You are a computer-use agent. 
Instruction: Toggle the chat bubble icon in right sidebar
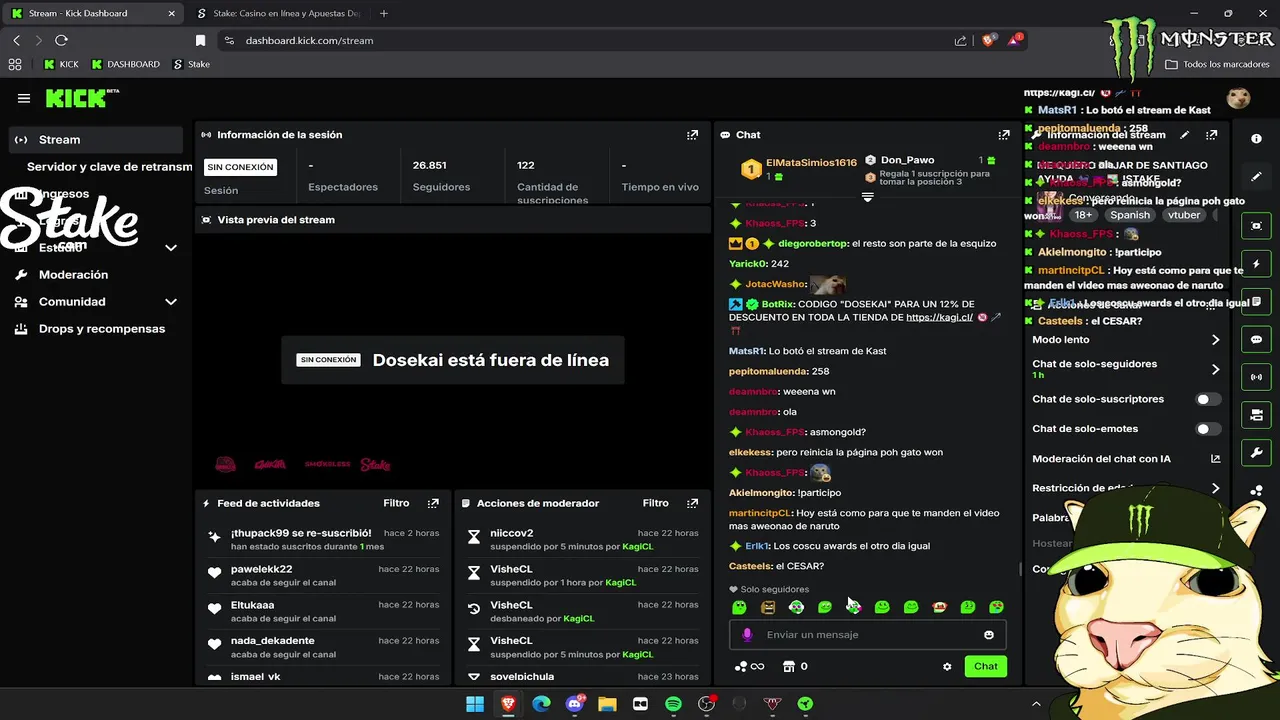tap(1256, 339)
